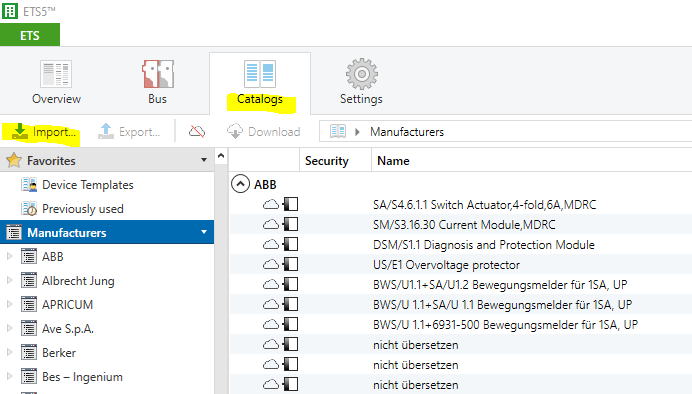Switch to the Overview tab
Screen dimensions: 692x394
coord(56,83)
